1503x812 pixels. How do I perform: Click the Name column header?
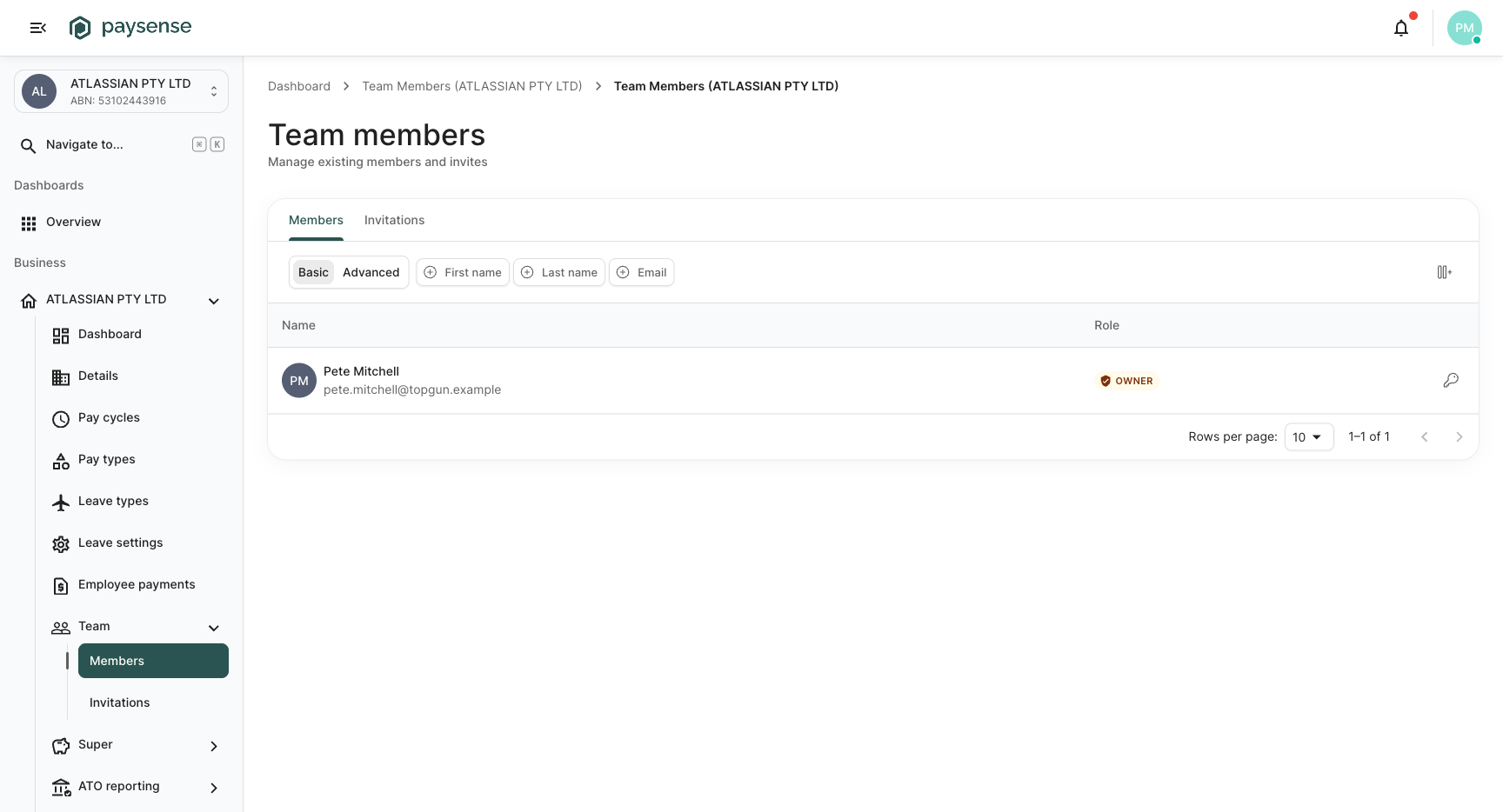click(x=298, y=325)
